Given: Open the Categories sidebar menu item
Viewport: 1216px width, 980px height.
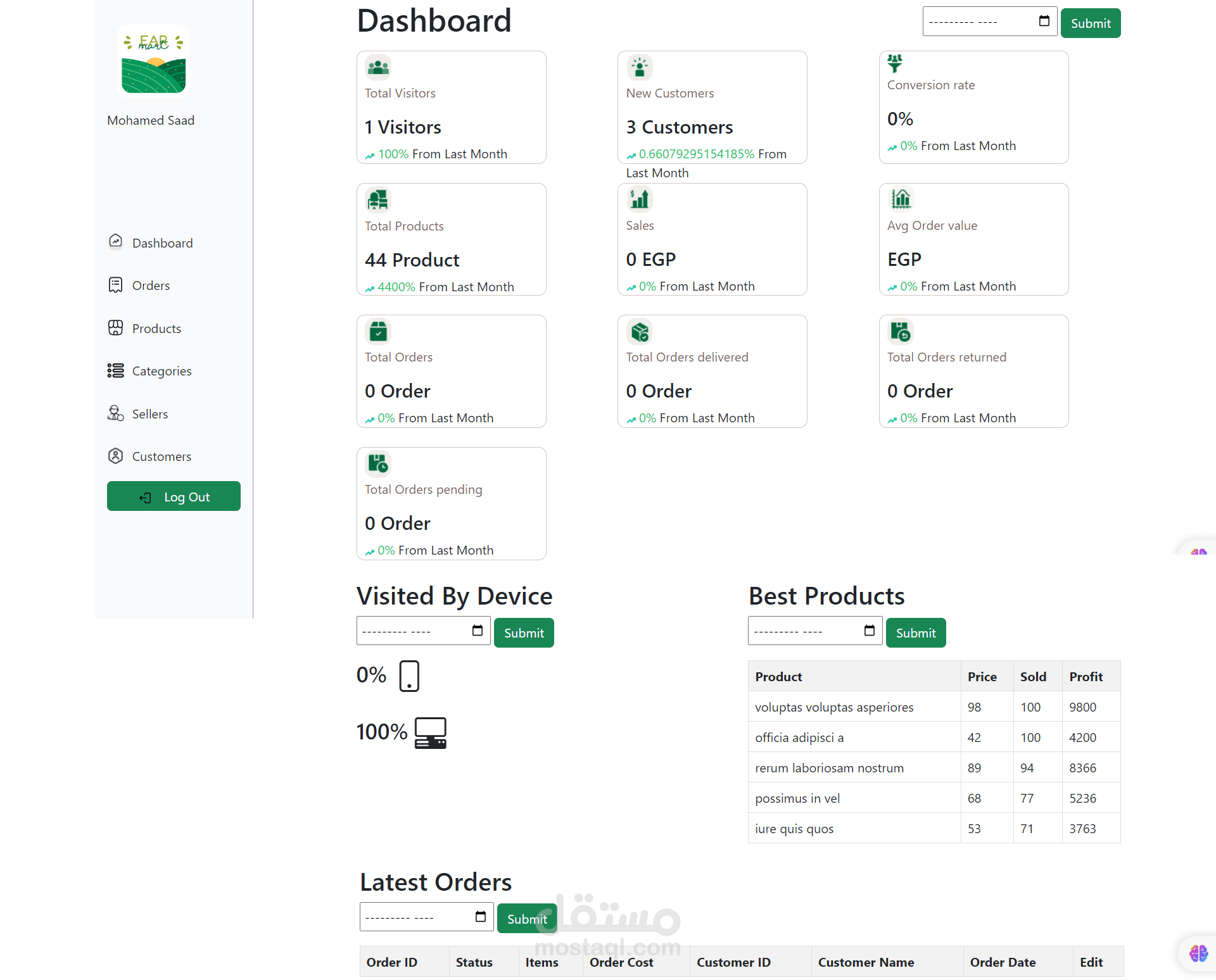Looking at the screenshot, I should [161, 371].
